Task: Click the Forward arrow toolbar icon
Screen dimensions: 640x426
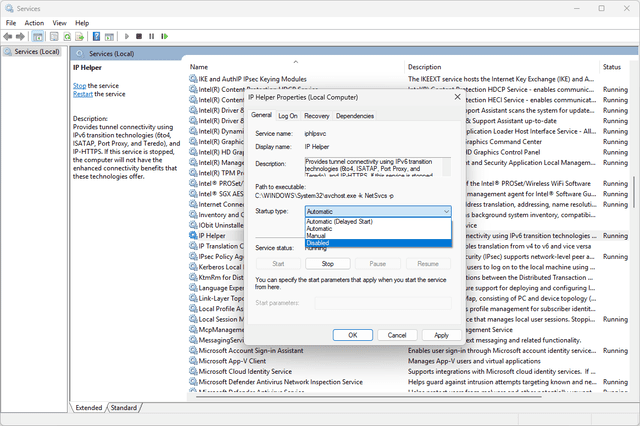Action: click(23, 36)
